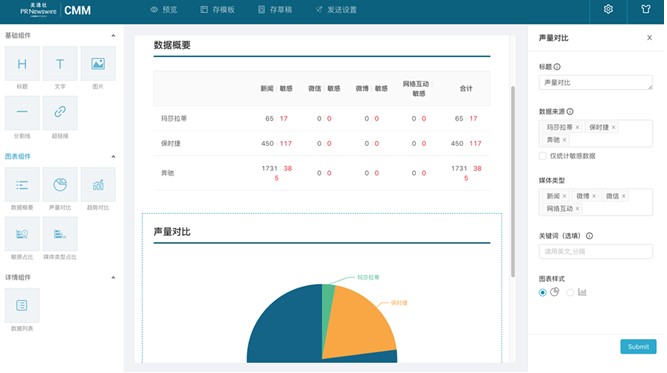Select the 数据概要 section heading
The image size is (667, 373).
(x=172, y=45)
